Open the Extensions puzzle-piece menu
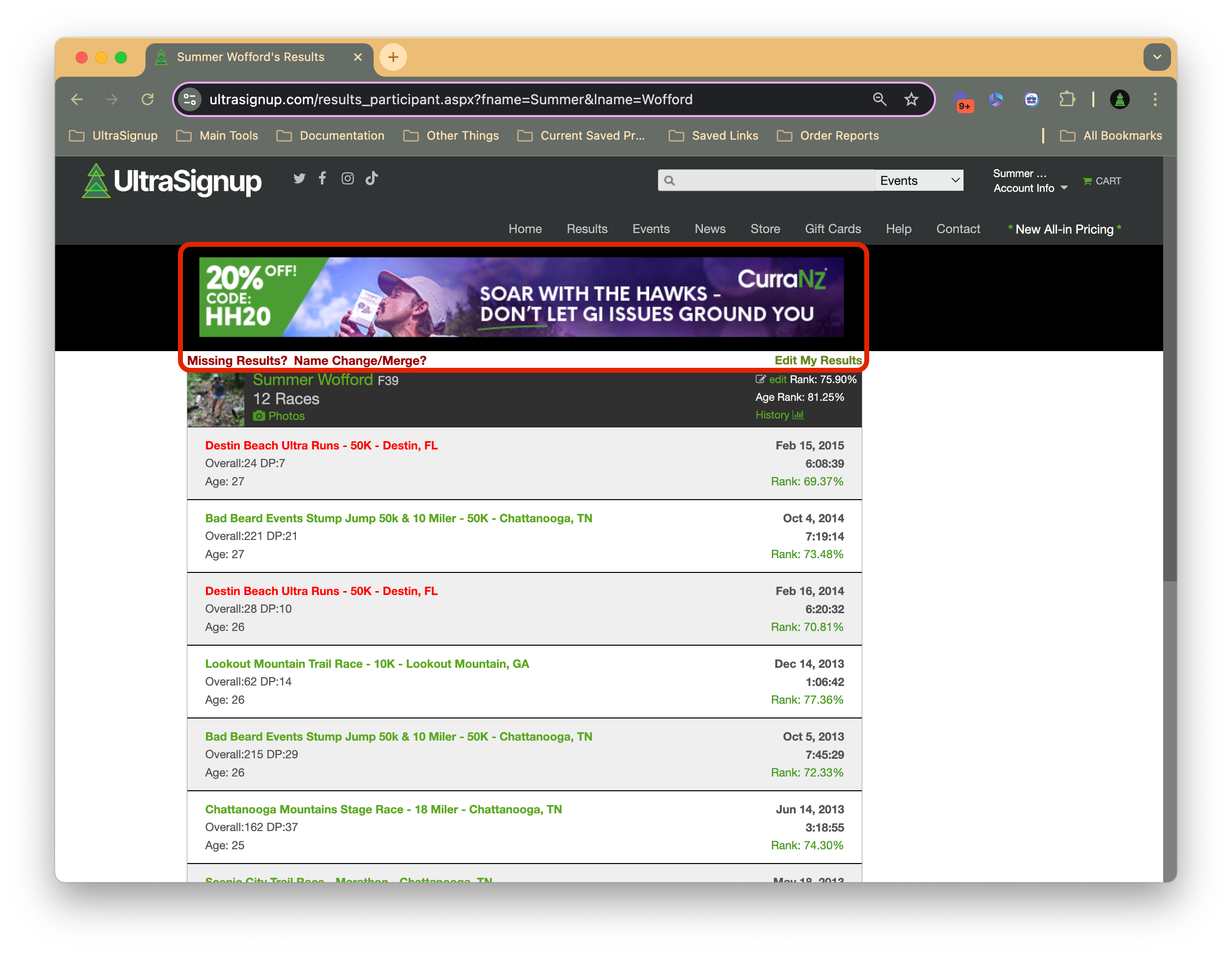Viewport: 1232px width, 955px height. click(1066, 99)
